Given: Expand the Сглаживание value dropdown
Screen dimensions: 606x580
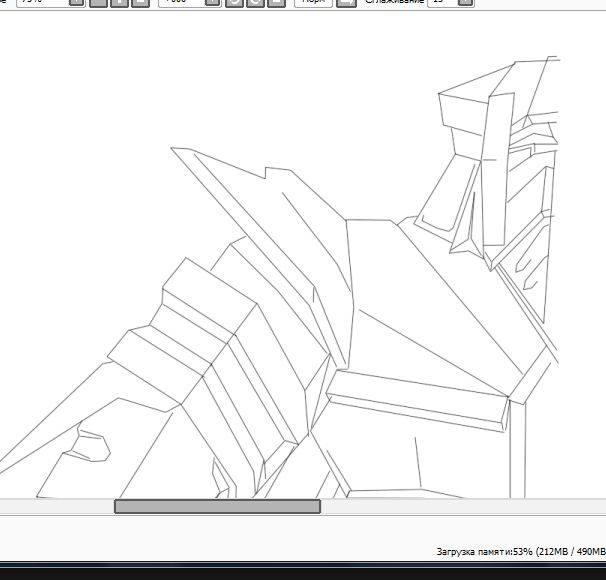Looking at the screenshot, I should (466, 3).
